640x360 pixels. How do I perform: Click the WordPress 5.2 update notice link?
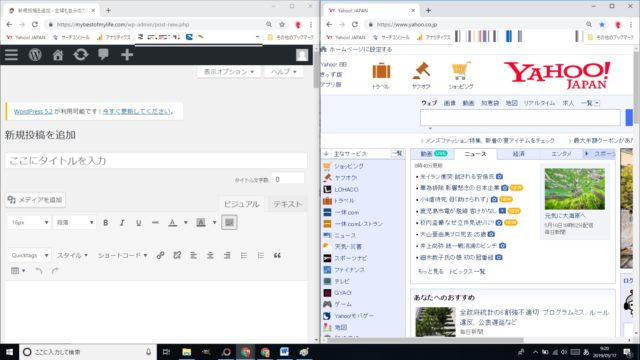coord(33,111)
